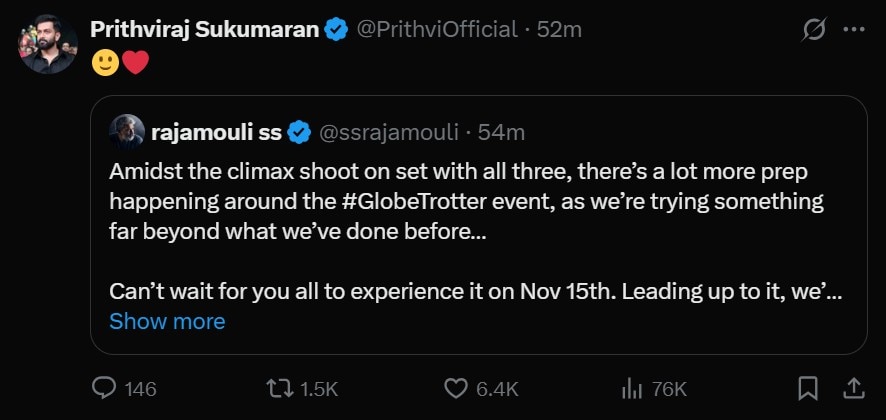The height and width of the screenshot is (420, 886).
Task: Click the rajamouli ss display name
Action: (x=215, y=132)
